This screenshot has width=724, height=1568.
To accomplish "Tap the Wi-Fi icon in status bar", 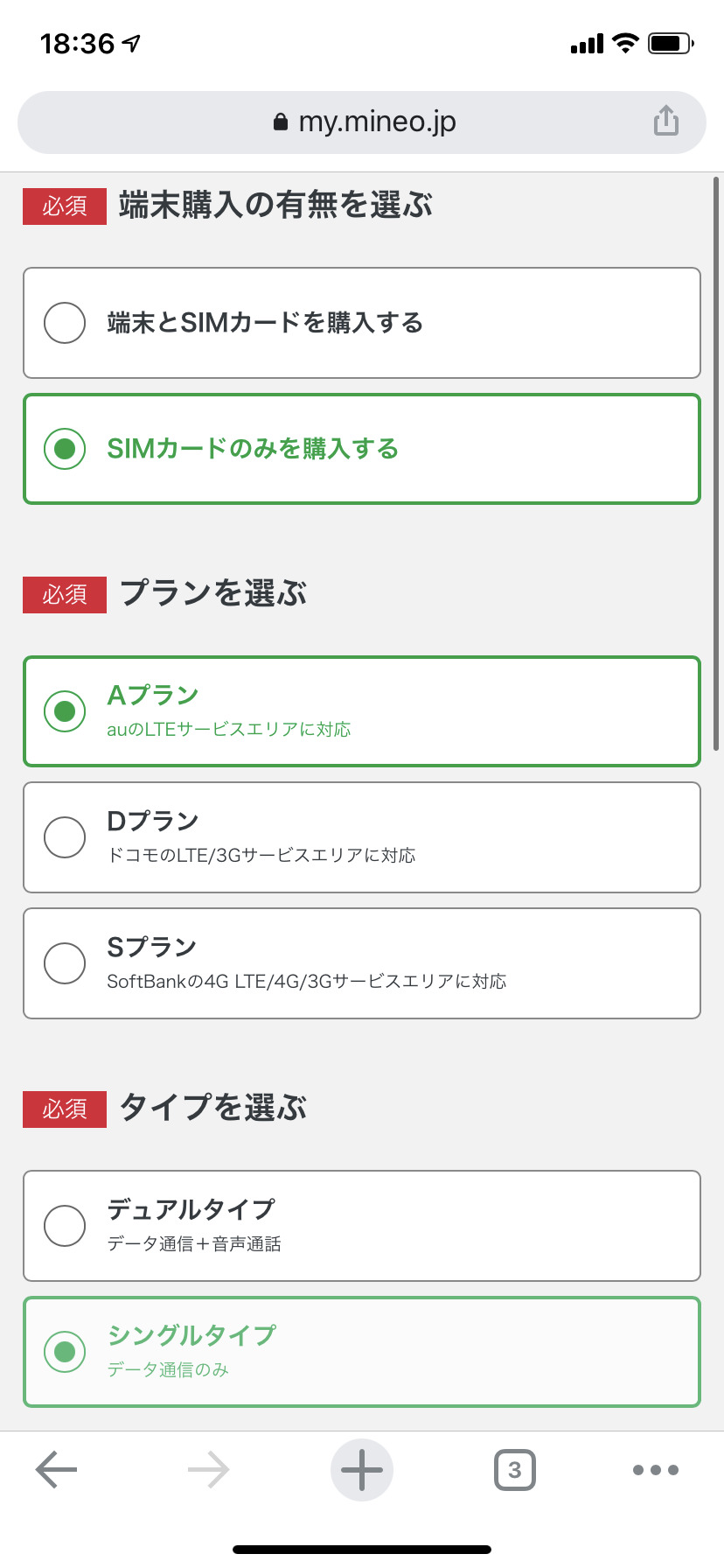I will pos(625,43).
